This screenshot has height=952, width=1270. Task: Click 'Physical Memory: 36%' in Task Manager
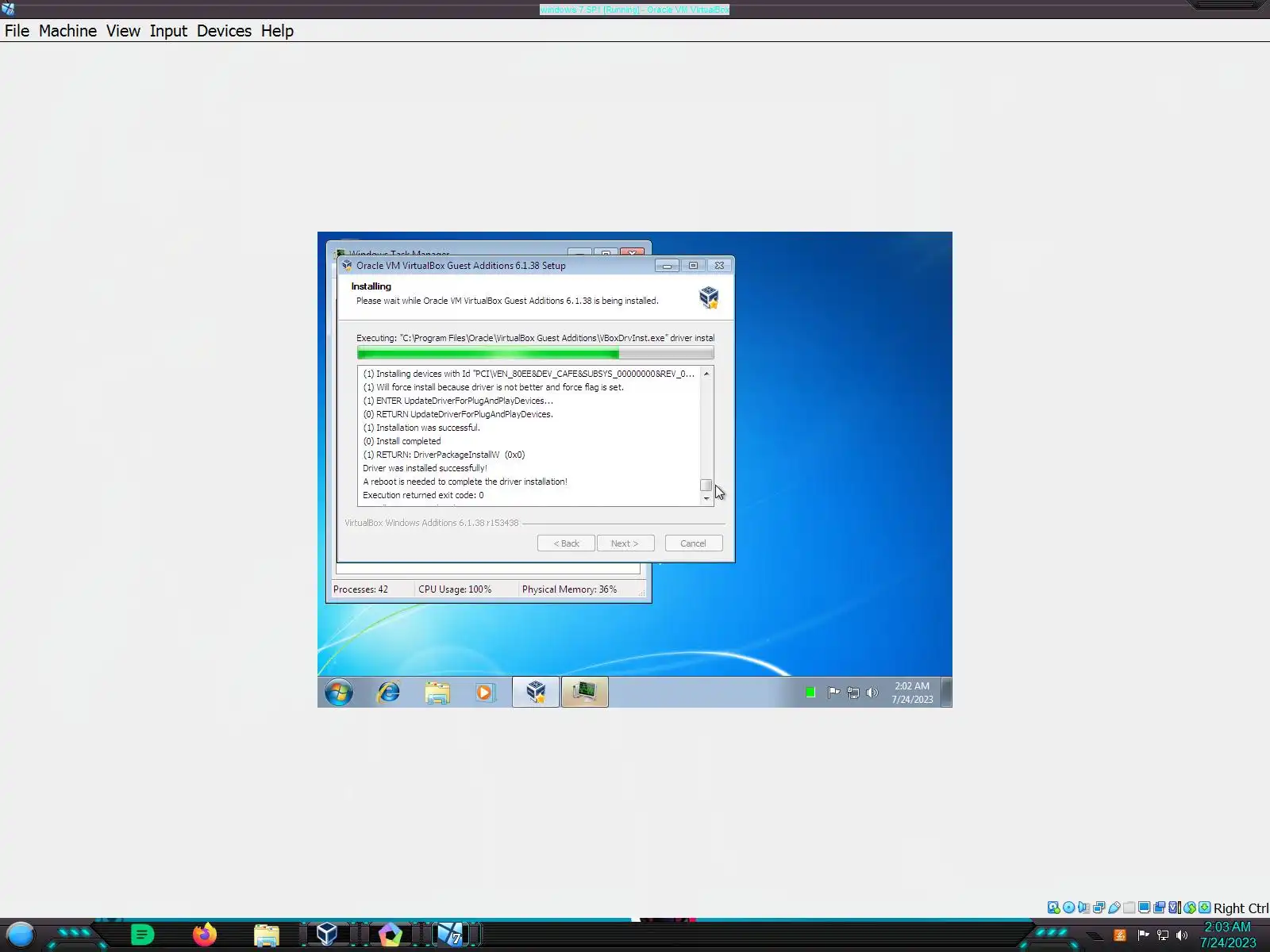[x=569, y=589]
